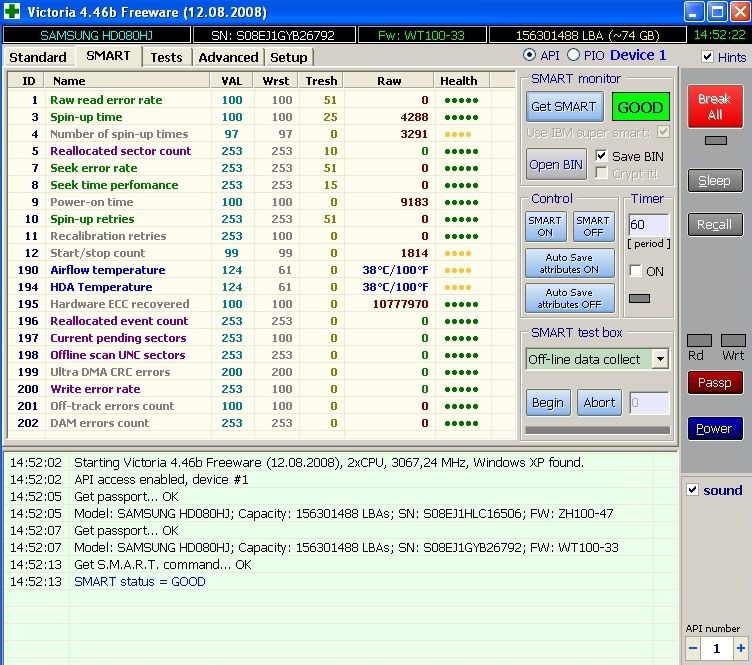Switch to the Setup tab
This screenshot has height=665, width=752.
pyautogui.click(x=289, y=57)
